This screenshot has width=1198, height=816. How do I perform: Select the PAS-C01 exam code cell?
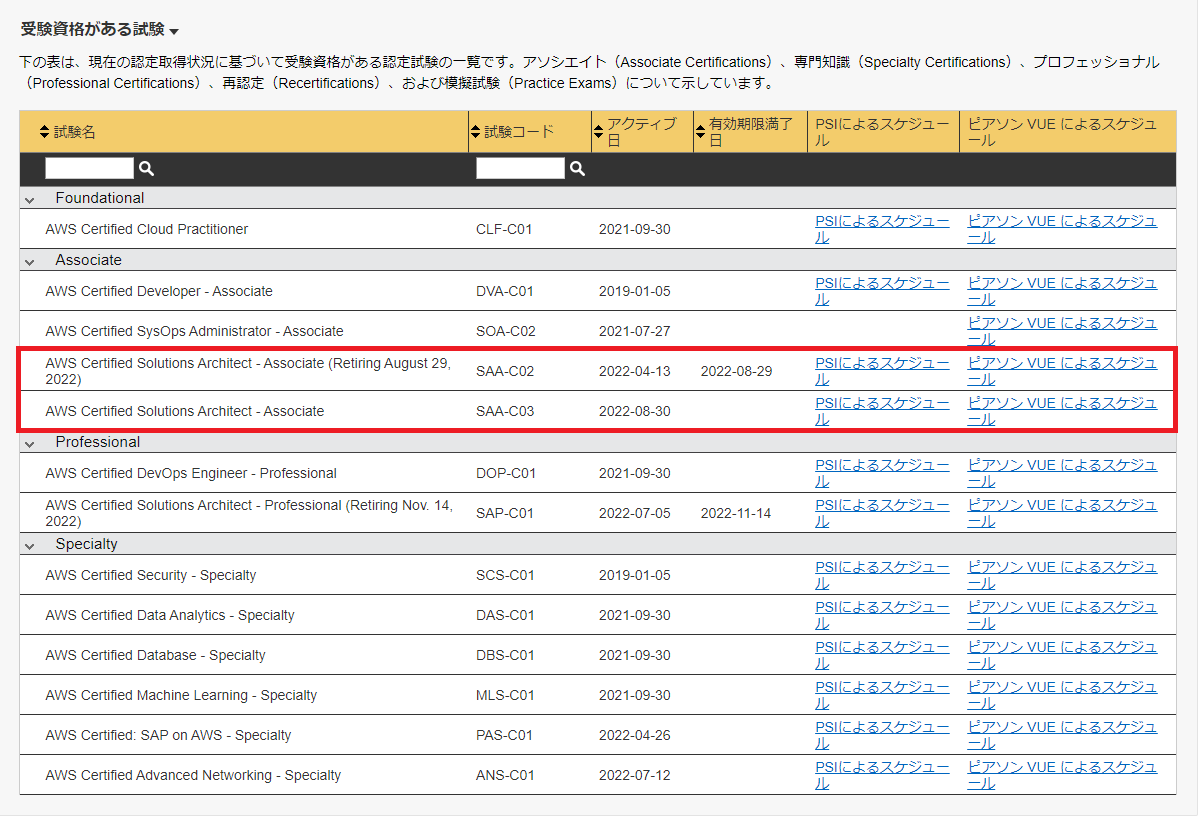tap(504, 735)
